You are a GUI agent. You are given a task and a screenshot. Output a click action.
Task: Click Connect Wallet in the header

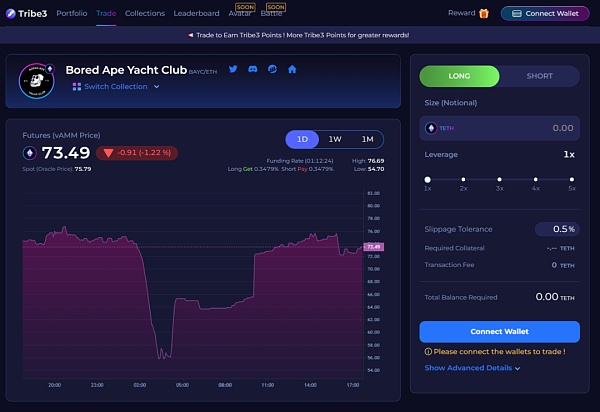pos(545,13)
